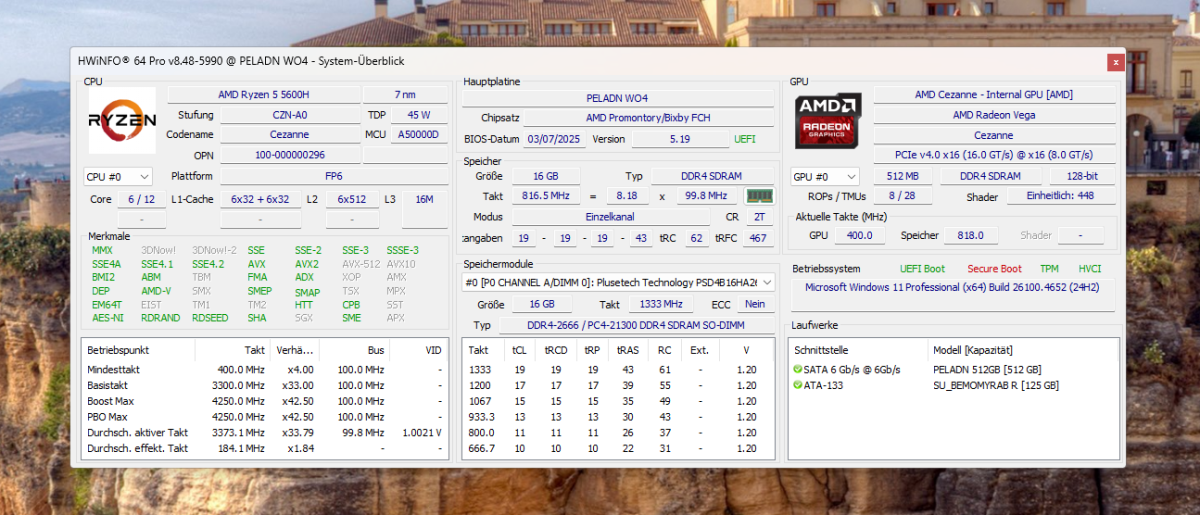The image size is (1200, 515).
Task: Click the Secure Boot label
Action: pyautogui.click(x=994, y=269)
